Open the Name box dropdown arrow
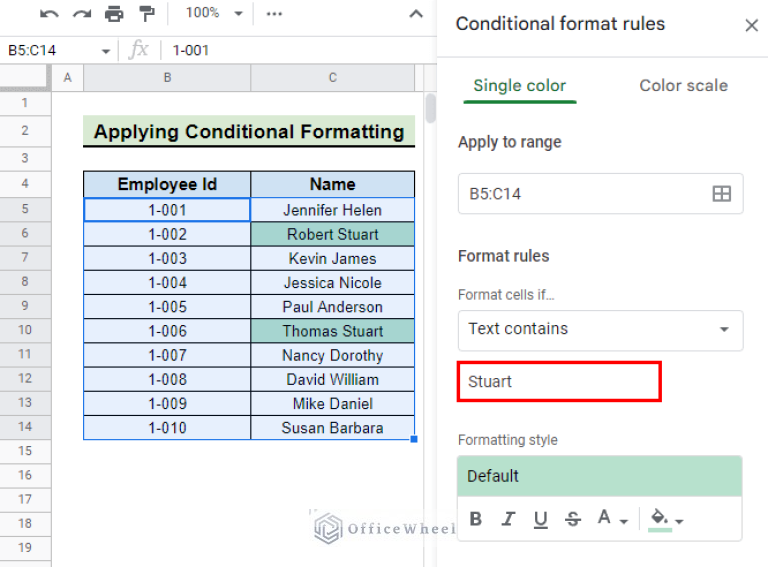 tap(106, 51)
